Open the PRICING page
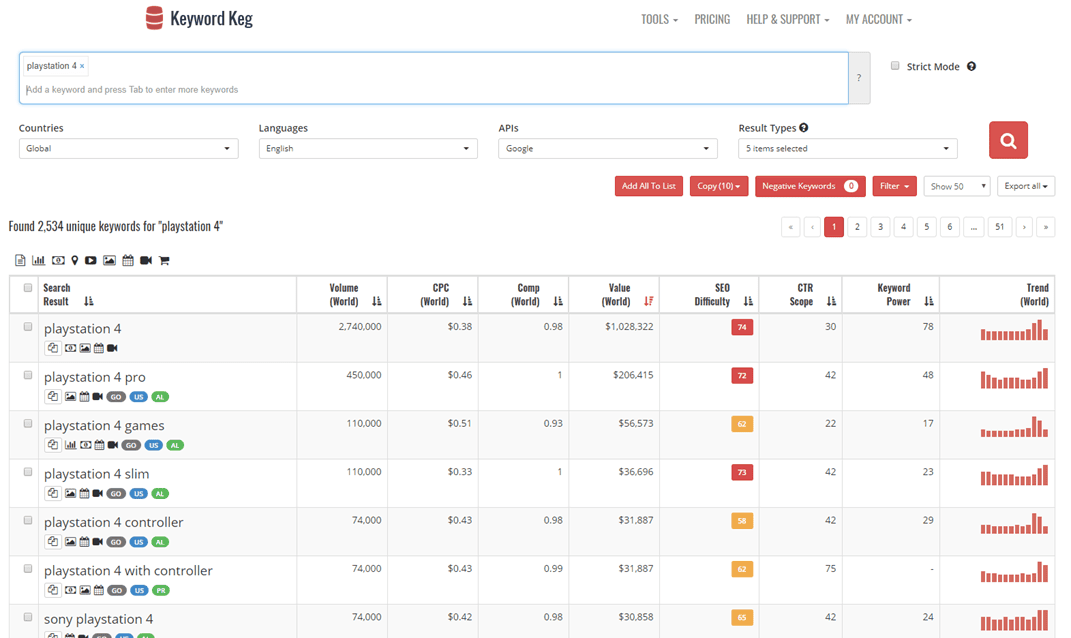The image size is (1071, 638). pos(712,20)
